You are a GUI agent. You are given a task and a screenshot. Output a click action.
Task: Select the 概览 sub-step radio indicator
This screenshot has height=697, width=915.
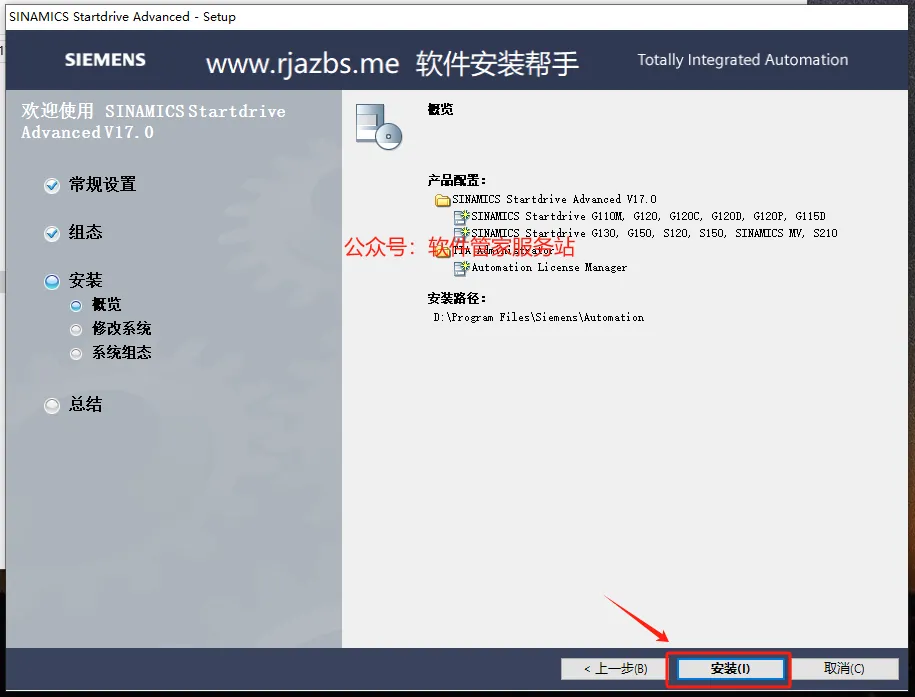click(x=76, y=305)
